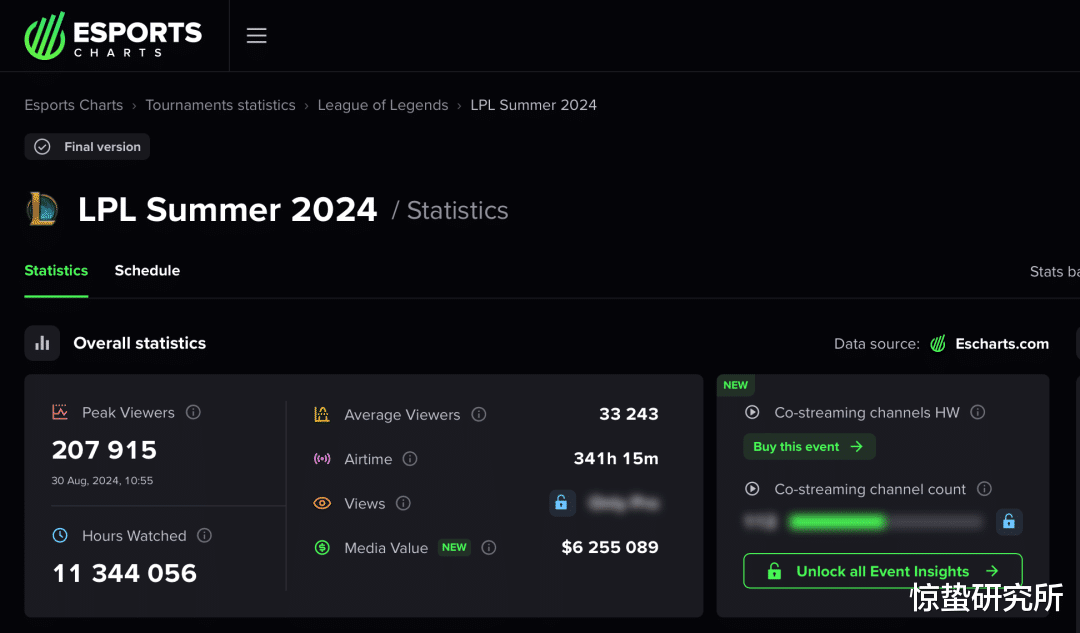Viewport: 1080px width, 633px height.
Task: Click the Esports Charts logo
Action: [113, 35]
